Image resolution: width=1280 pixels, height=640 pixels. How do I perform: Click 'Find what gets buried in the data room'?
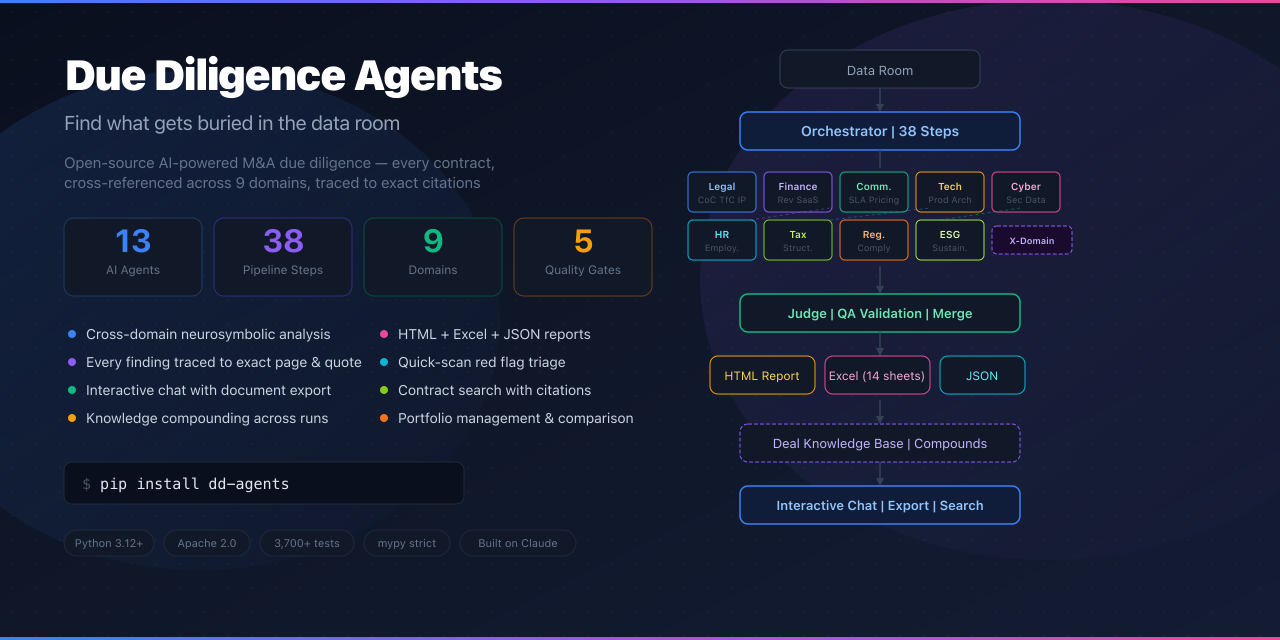(232, 124)
